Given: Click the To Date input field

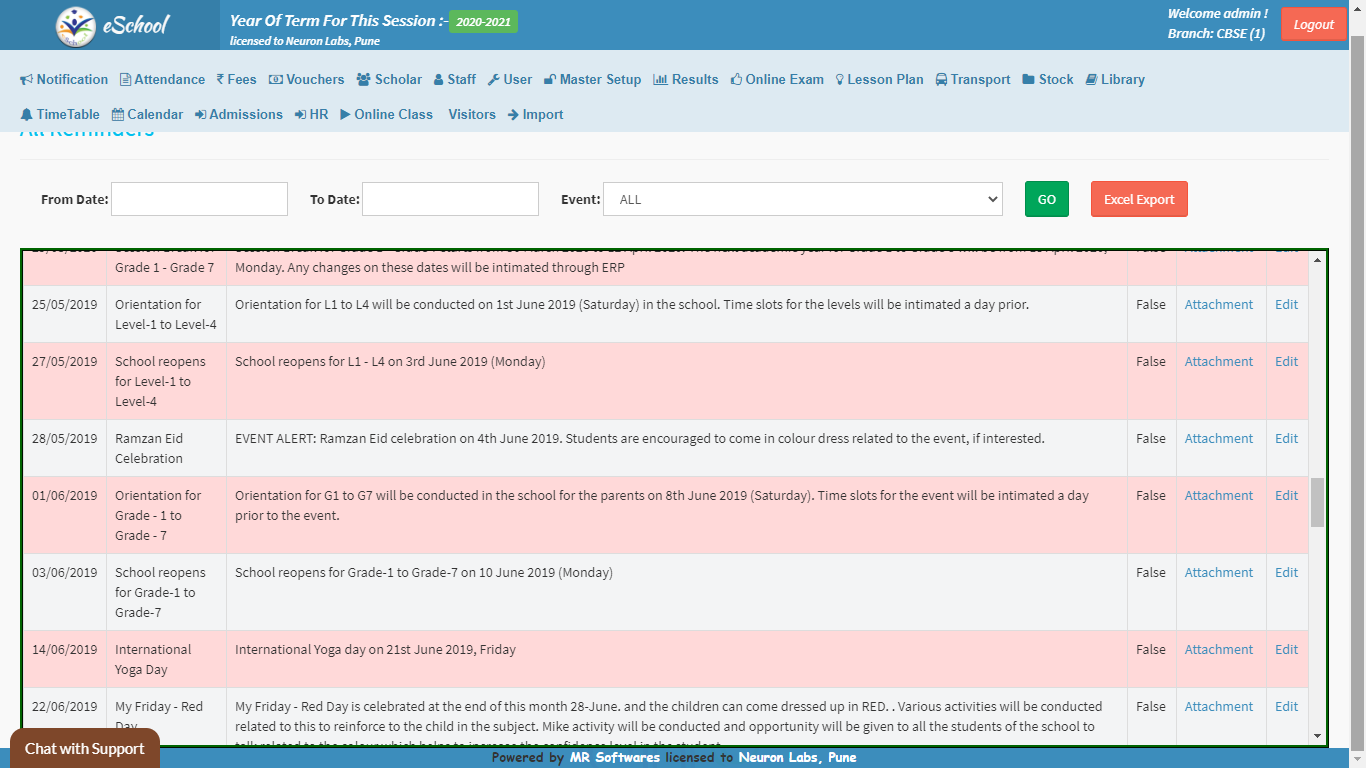Looking at the screenshot, I should click(450, 199).
